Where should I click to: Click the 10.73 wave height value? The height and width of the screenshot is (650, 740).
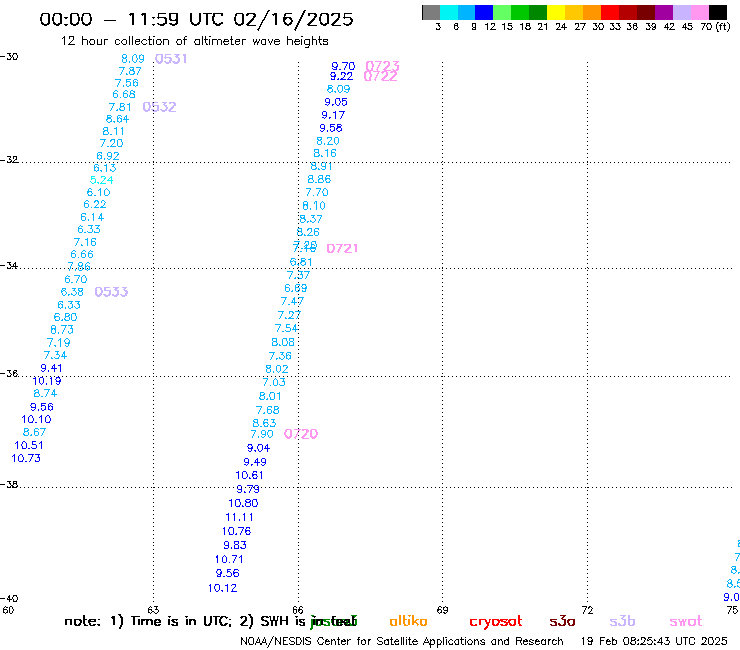[x=26, y=458]
